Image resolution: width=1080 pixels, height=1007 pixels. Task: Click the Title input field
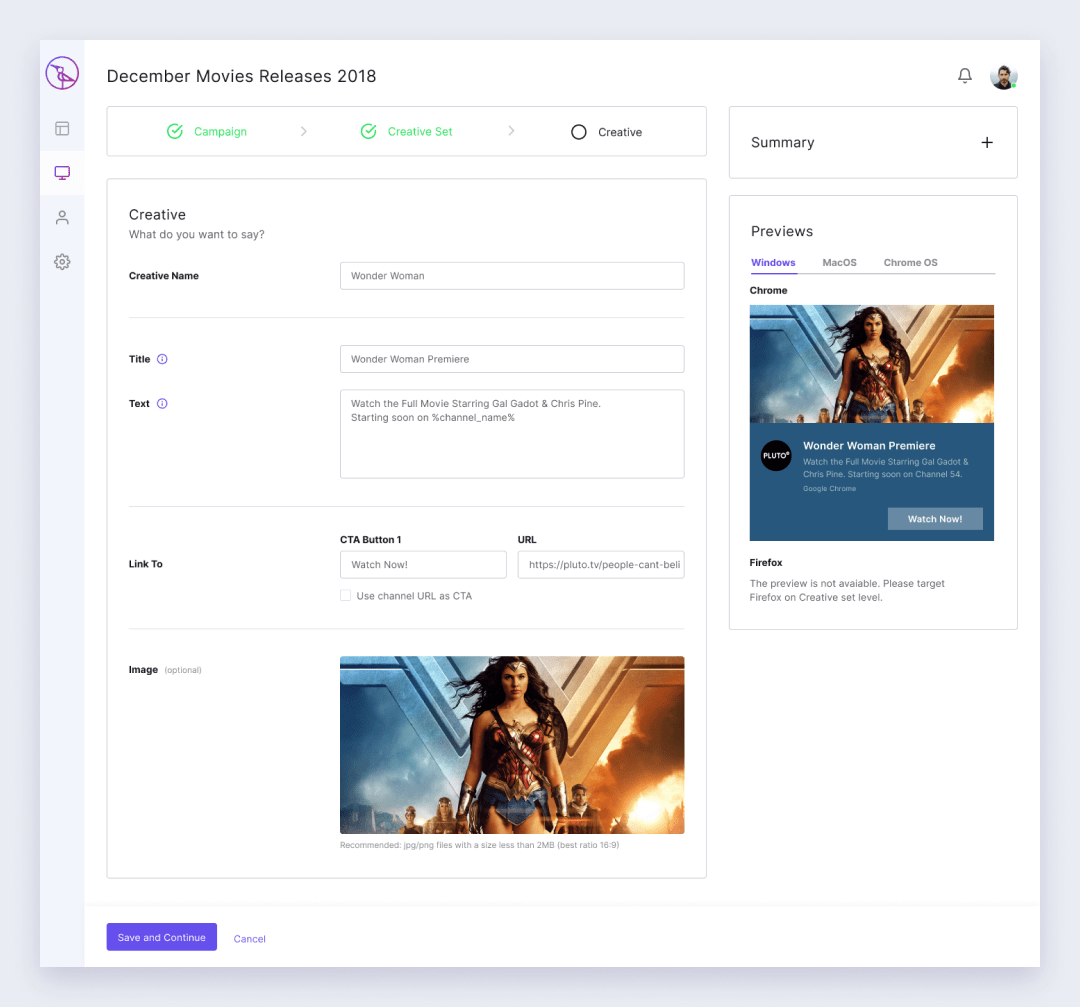(512, 359)
